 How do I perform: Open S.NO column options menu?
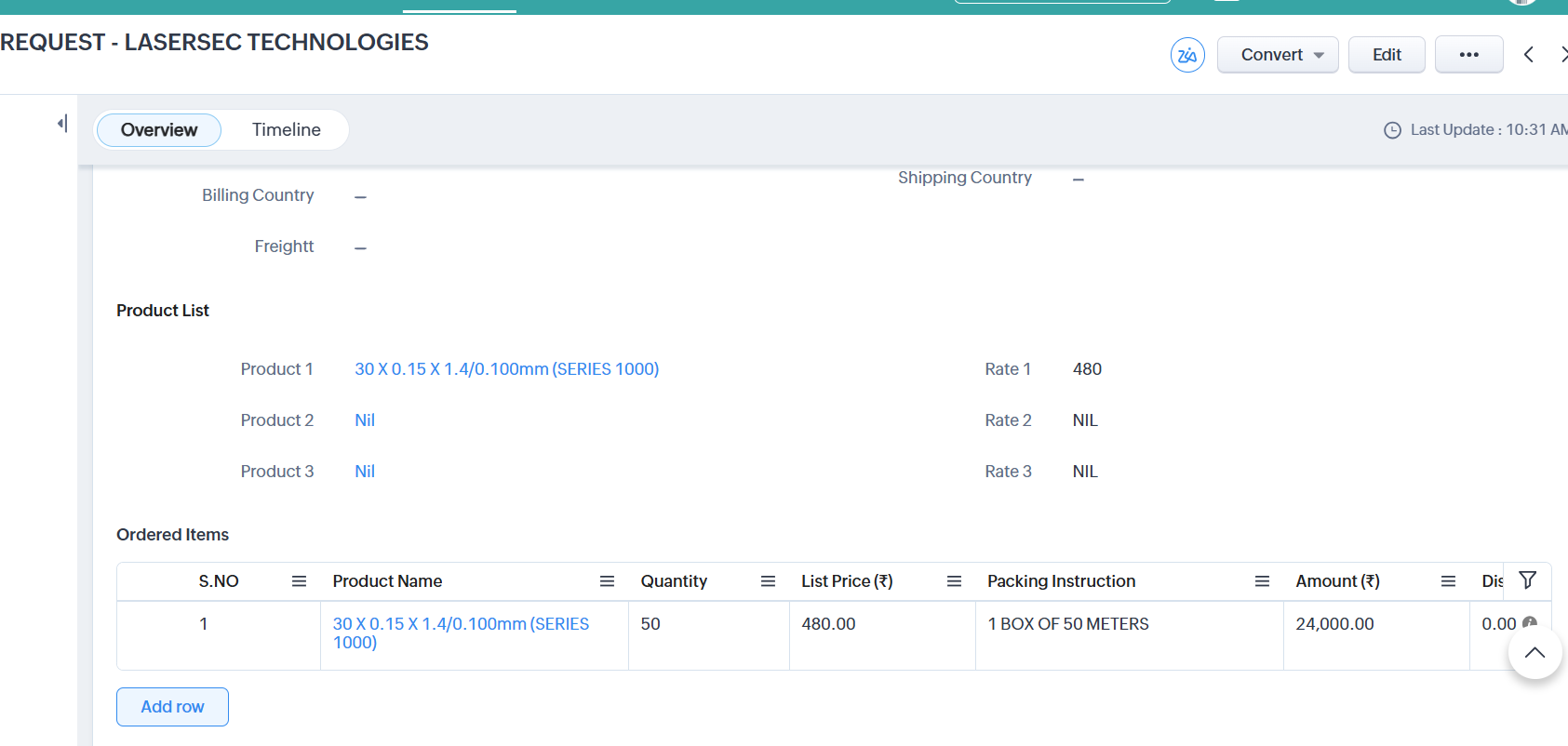[x=299, y=581]
